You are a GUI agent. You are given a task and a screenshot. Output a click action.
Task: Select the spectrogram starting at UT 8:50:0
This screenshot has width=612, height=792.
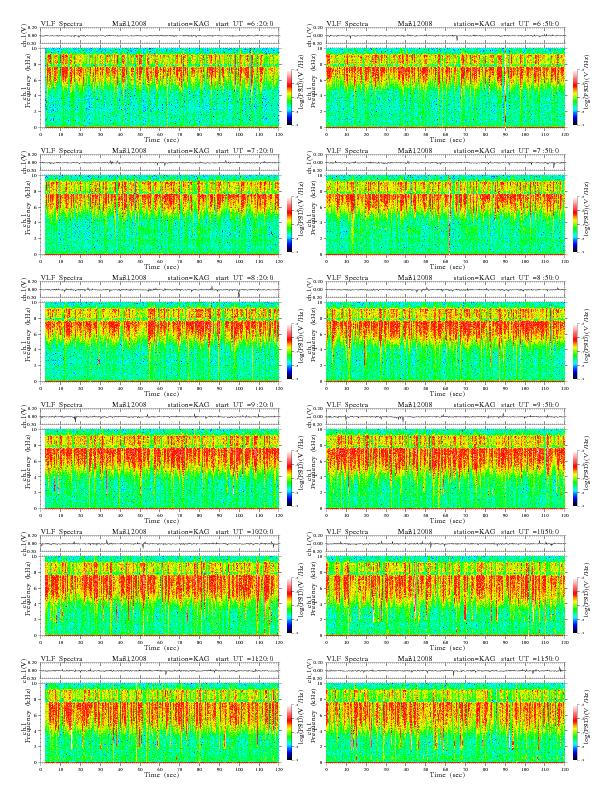coord(445,342)
